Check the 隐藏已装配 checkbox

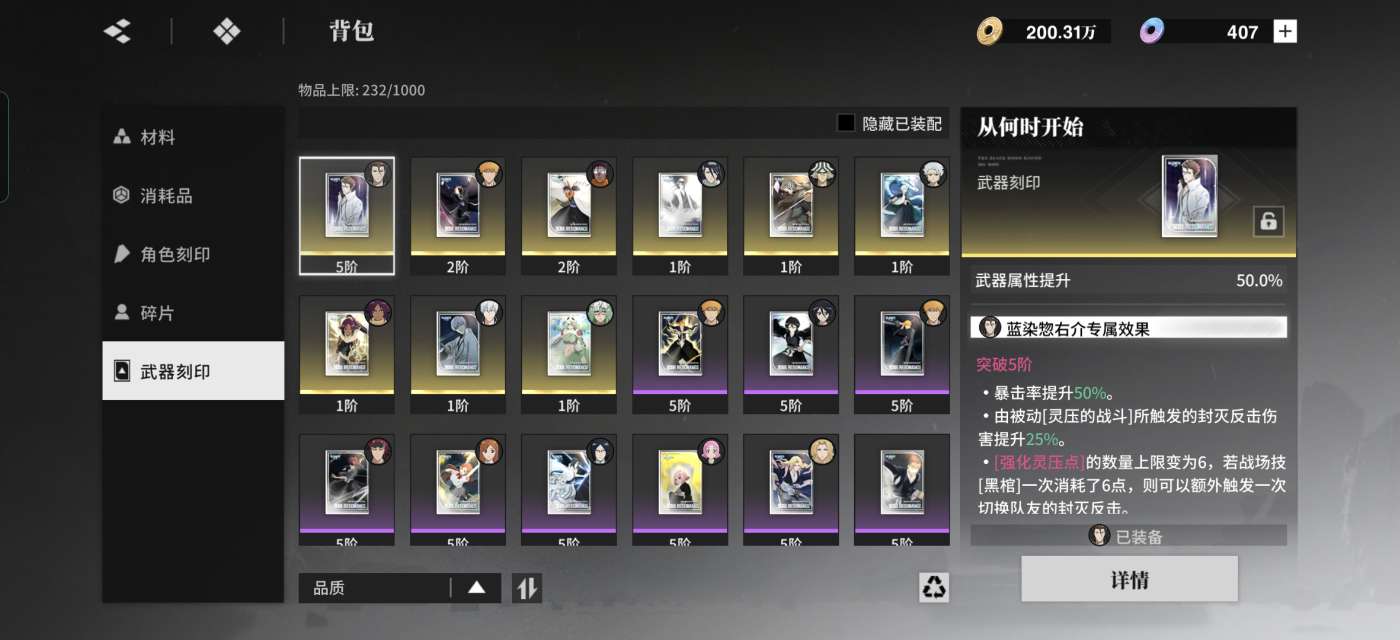pos(846,123)
